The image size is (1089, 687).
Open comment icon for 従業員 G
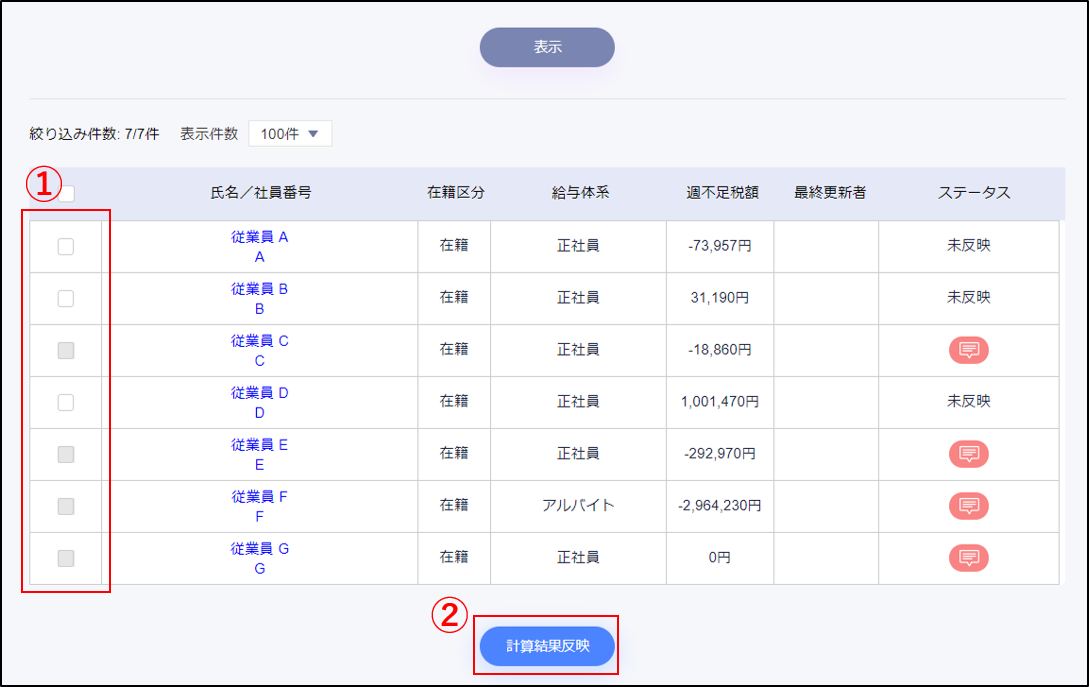coord(968,558)
